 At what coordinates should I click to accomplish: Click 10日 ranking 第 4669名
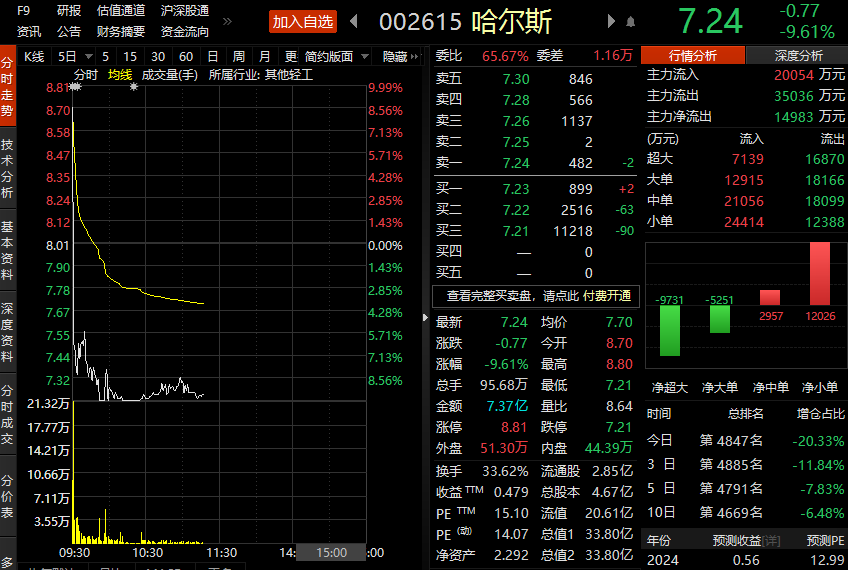(x=731, y=512)
